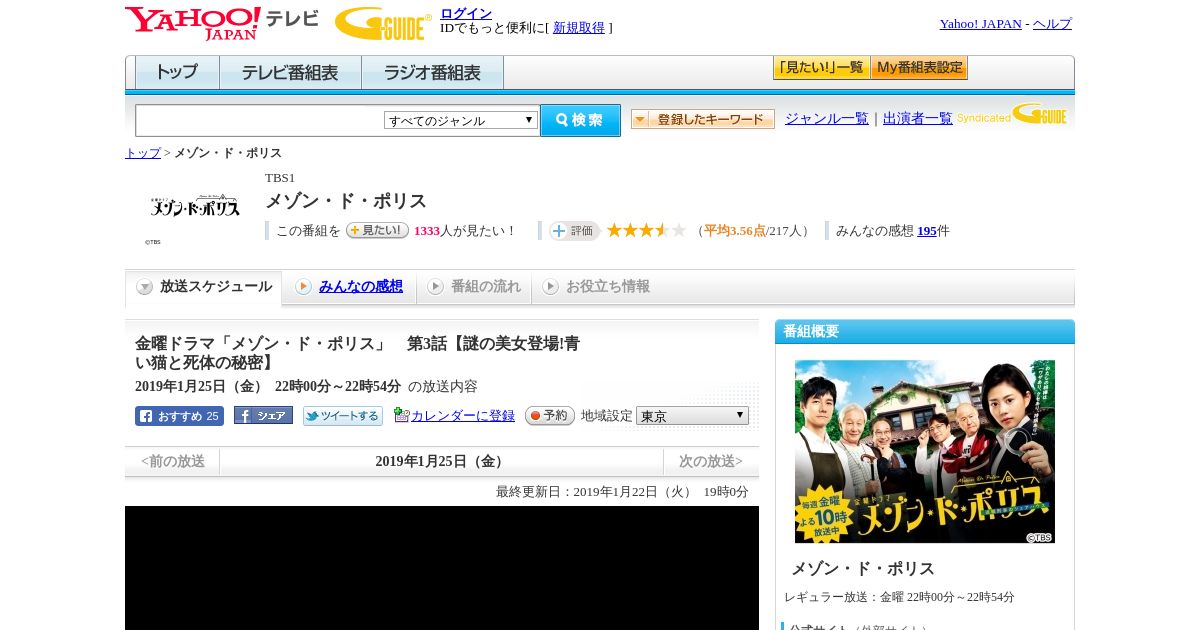Viewport: 1200px width, 630px height.
Task: Expand the 東京 region dropdown
Action: [692, 415]
